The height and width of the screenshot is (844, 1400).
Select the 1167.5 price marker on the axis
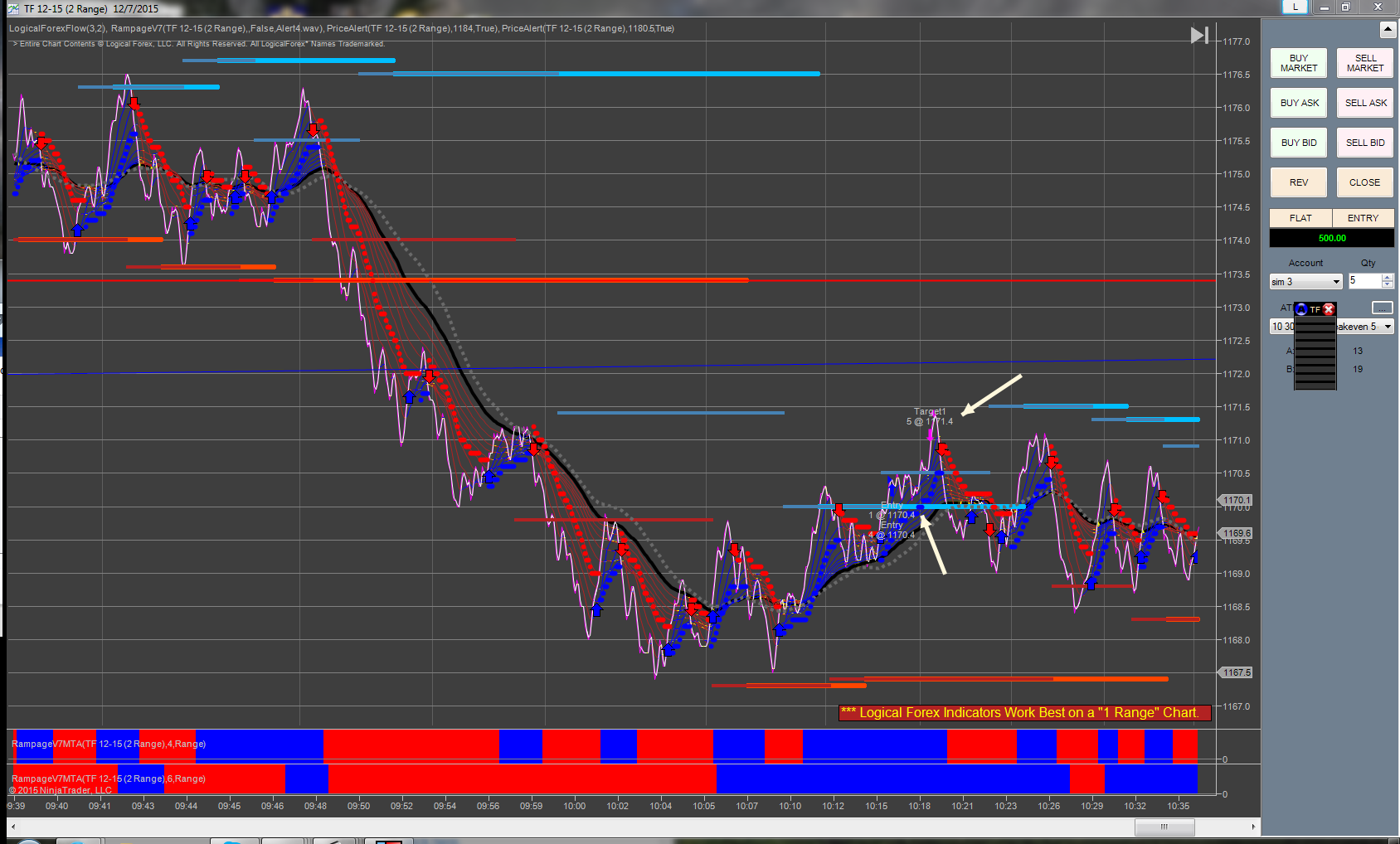[x=1236, y=672]
